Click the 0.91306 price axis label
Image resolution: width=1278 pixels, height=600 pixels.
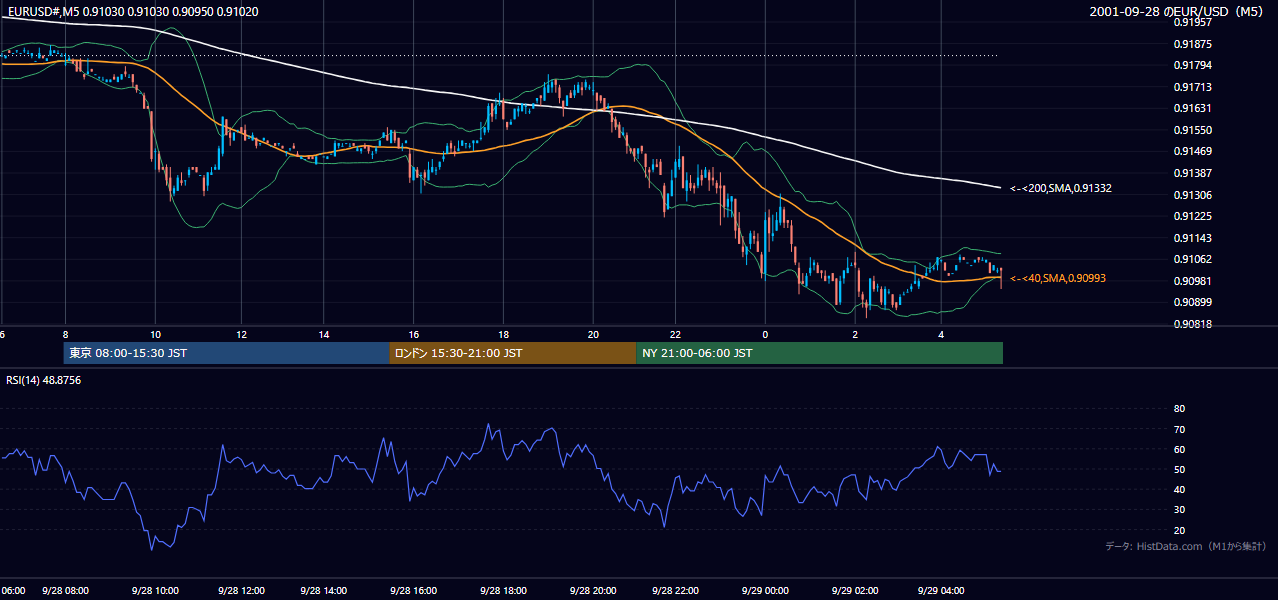[1192, 195]
